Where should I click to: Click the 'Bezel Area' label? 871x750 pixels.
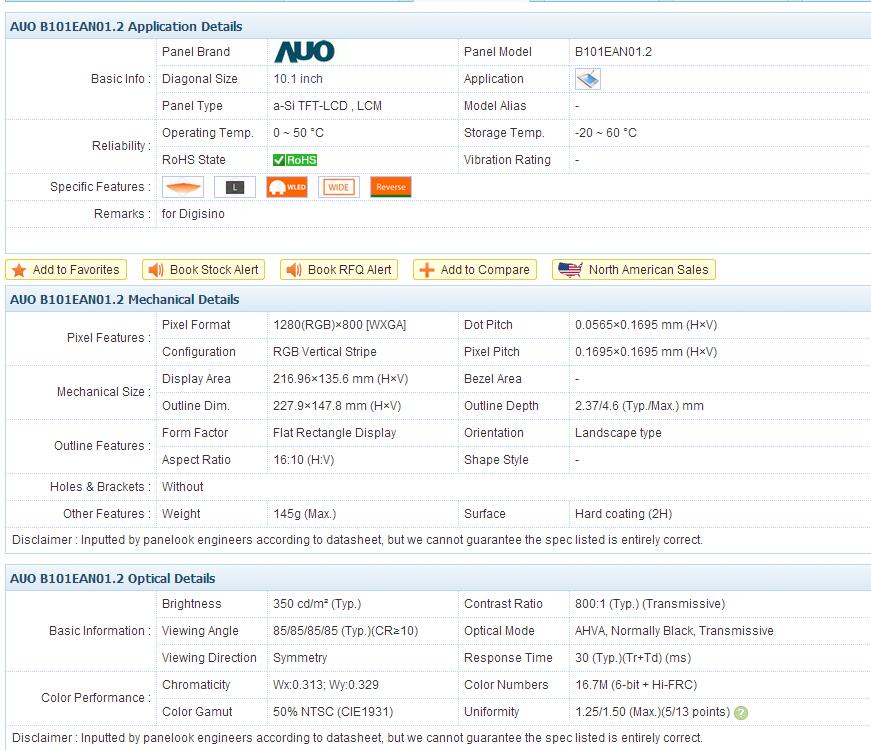(x=493, y=379)
